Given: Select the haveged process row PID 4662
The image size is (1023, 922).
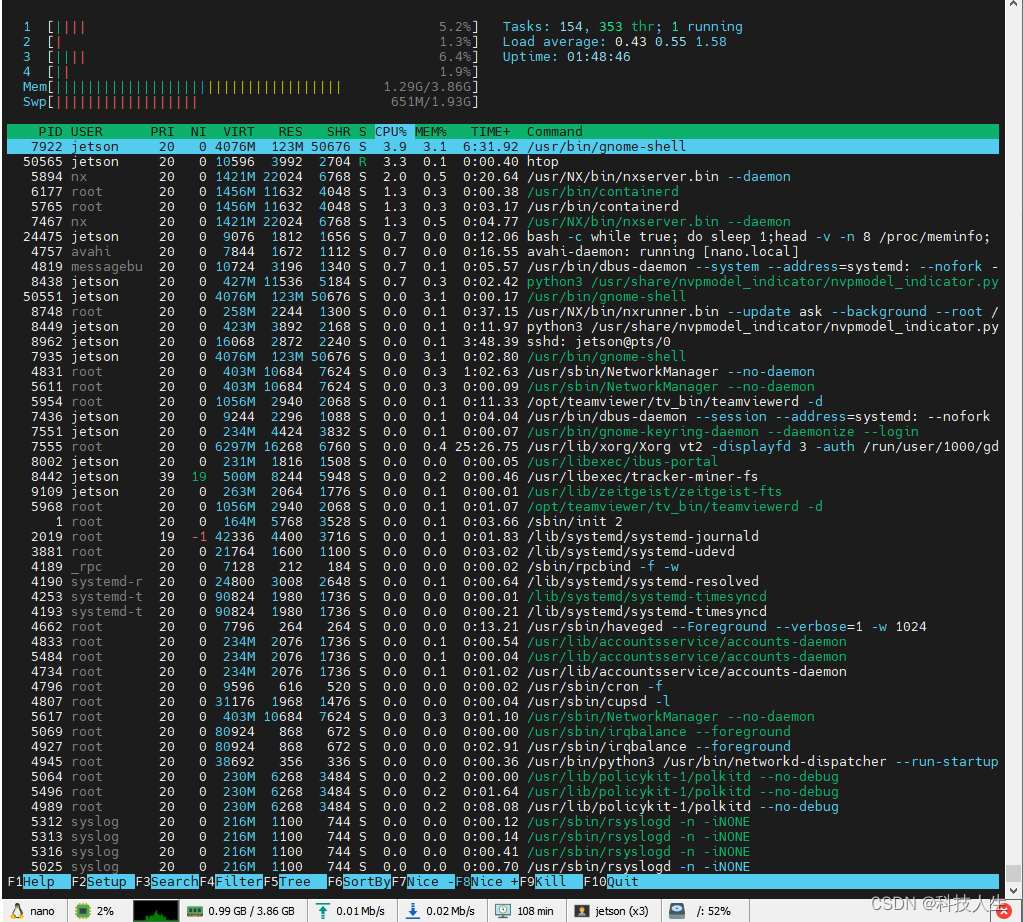Looking at the screenshot, I should (x=503, y=627).
